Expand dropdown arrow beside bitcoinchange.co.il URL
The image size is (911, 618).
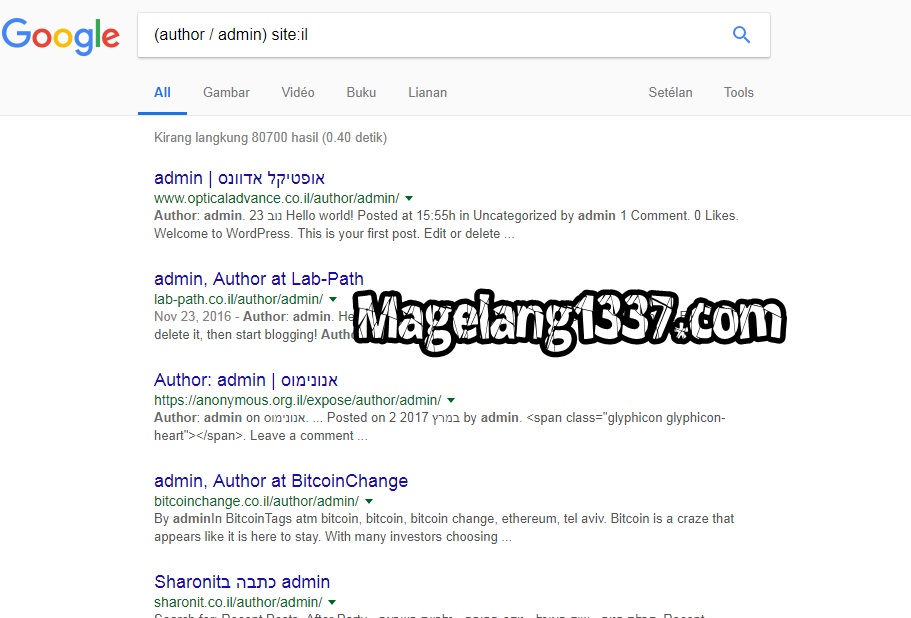369,501
